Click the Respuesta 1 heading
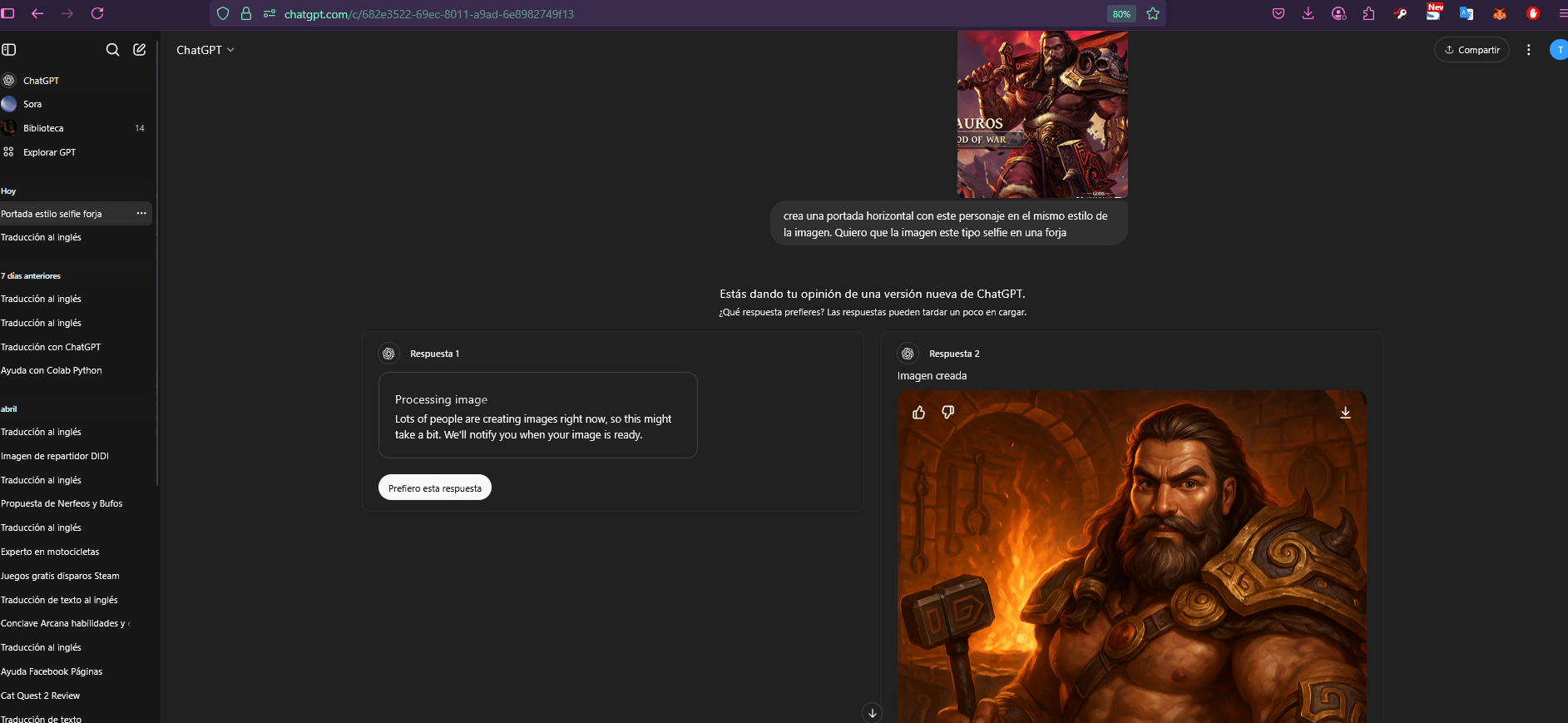This screenshot has width=1568, height=723. point(434,354)
